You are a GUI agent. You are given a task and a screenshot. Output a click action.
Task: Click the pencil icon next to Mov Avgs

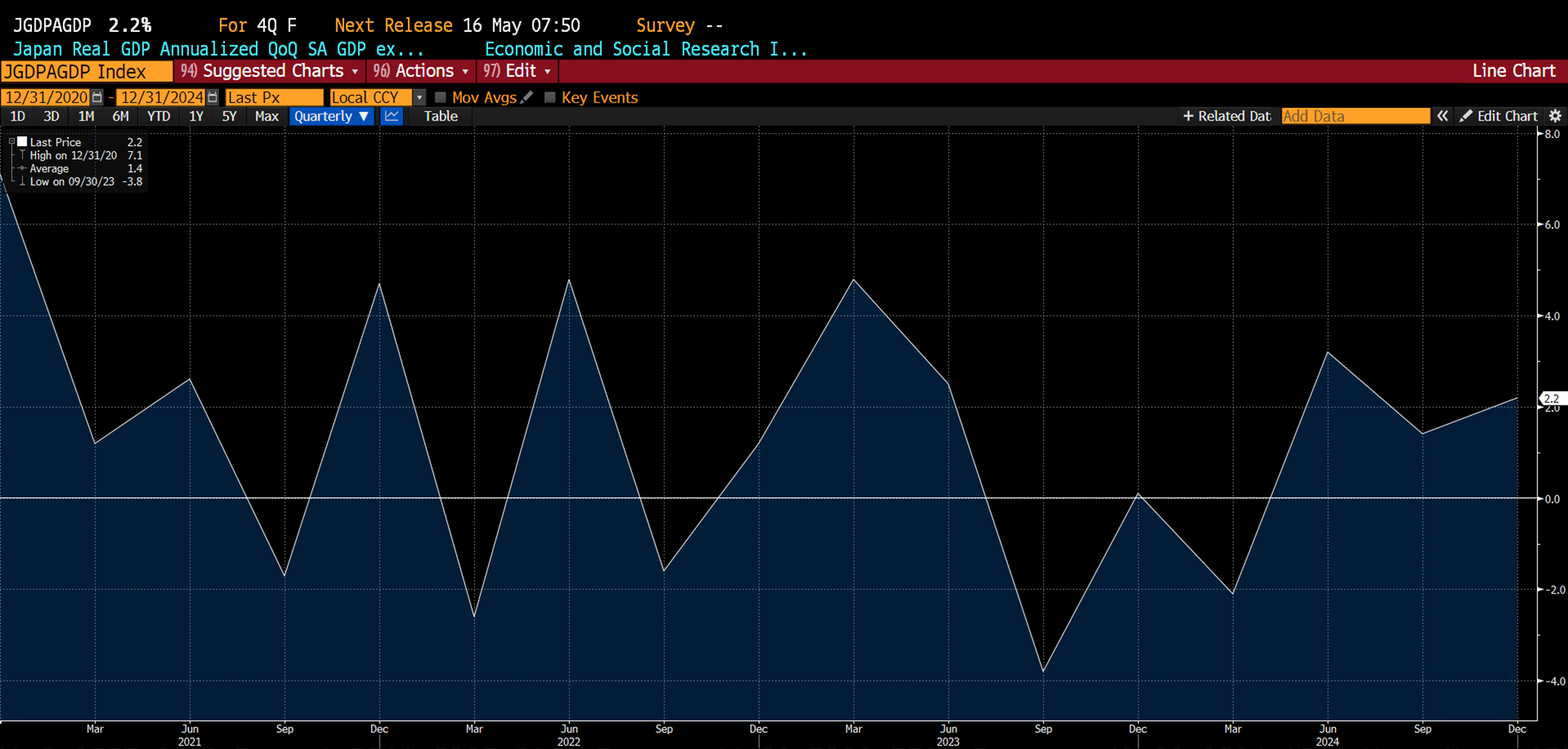[x=527, y=97]
